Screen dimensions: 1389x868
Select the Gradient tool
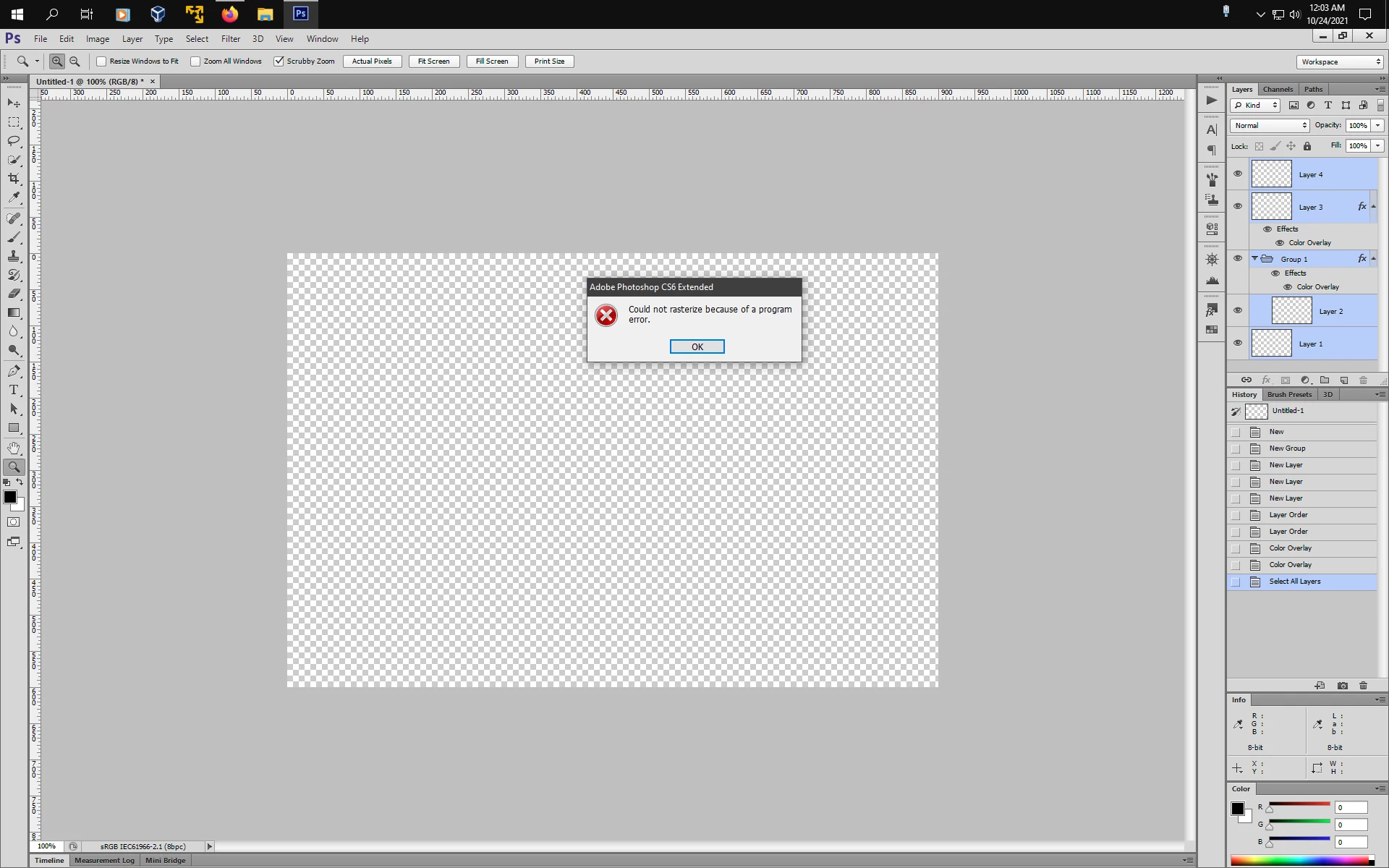[14, 313]
